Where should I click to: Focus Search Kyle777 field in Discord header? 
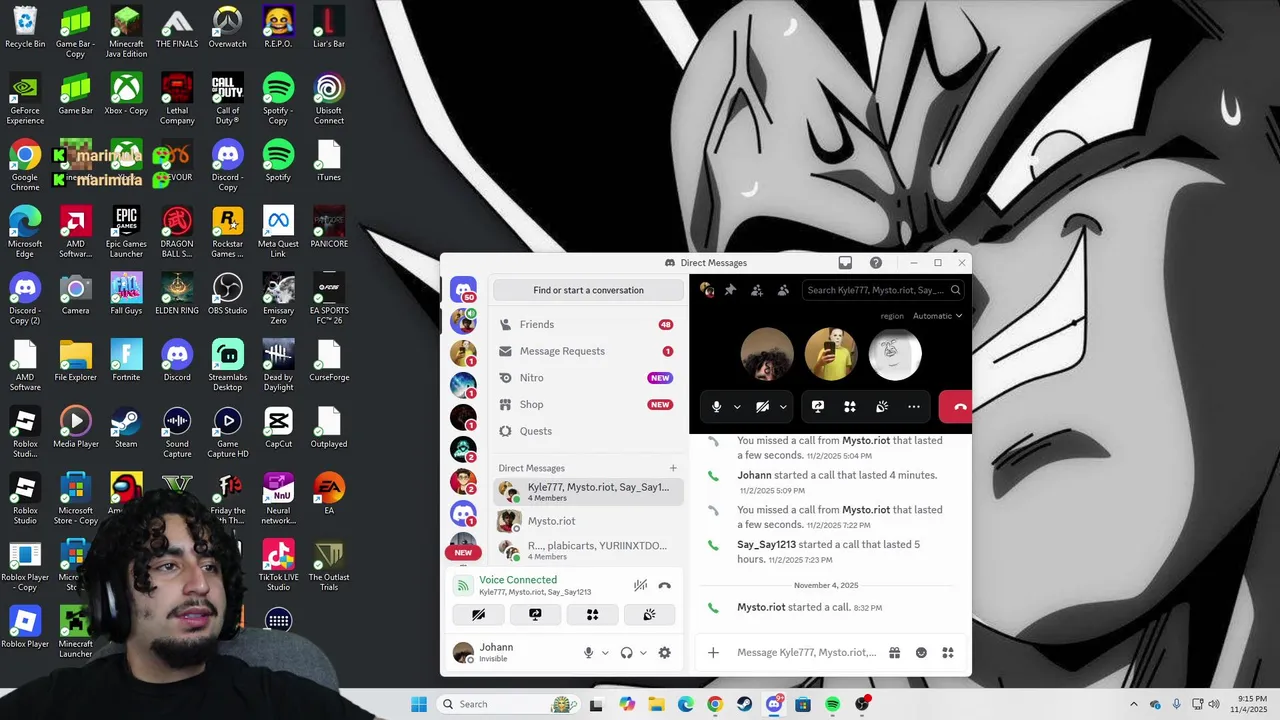click(x=882, y=290)
